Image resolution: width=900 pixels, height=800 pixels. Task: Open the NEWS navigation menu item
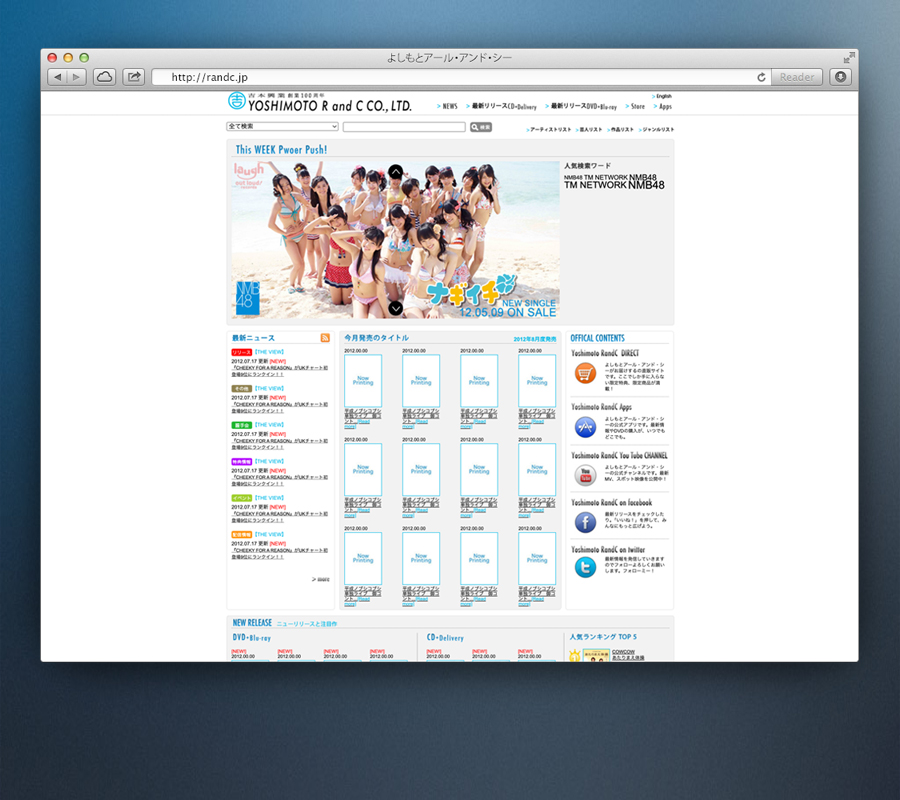(x=449, y=106)
